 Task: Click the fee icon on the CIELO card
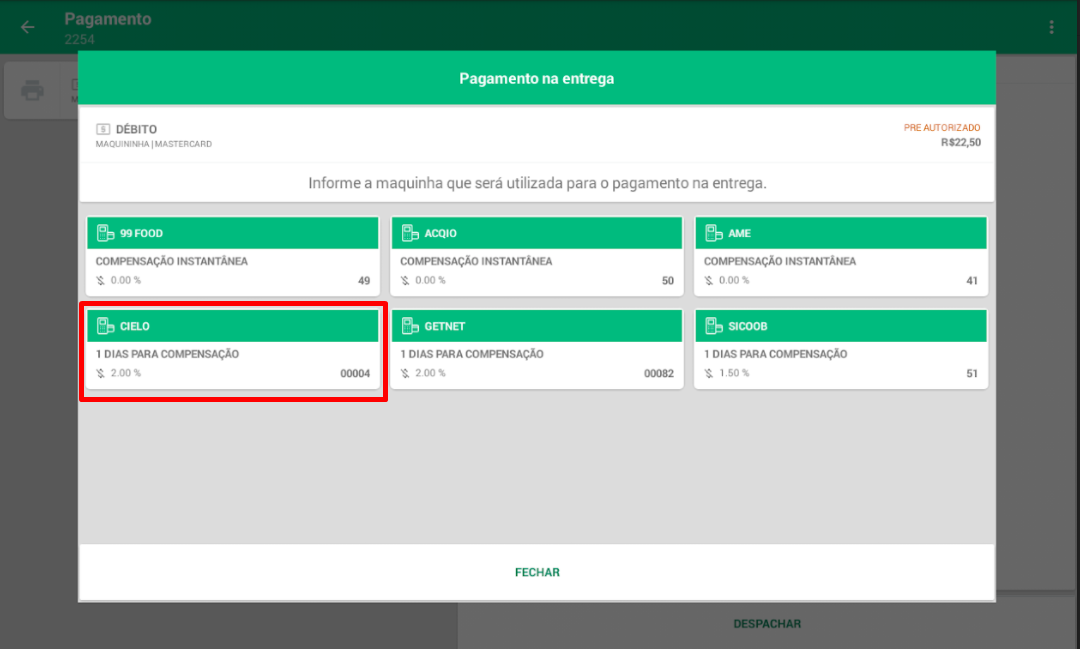[x=101, y=373]
